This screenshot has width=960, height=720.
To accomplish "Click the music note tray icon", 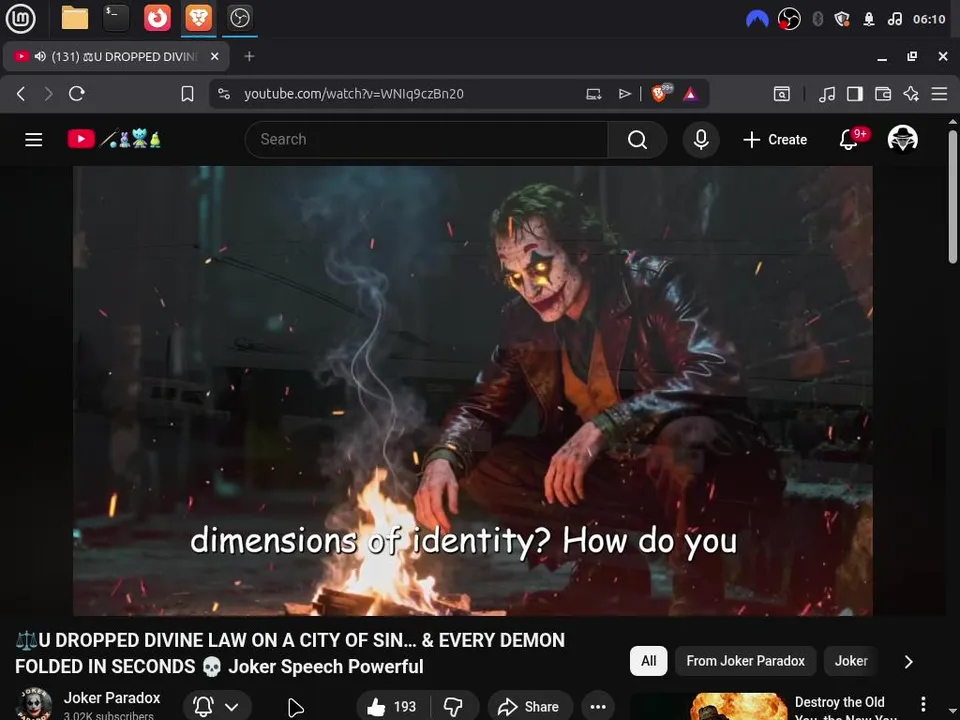I will [x=894, y=19].
